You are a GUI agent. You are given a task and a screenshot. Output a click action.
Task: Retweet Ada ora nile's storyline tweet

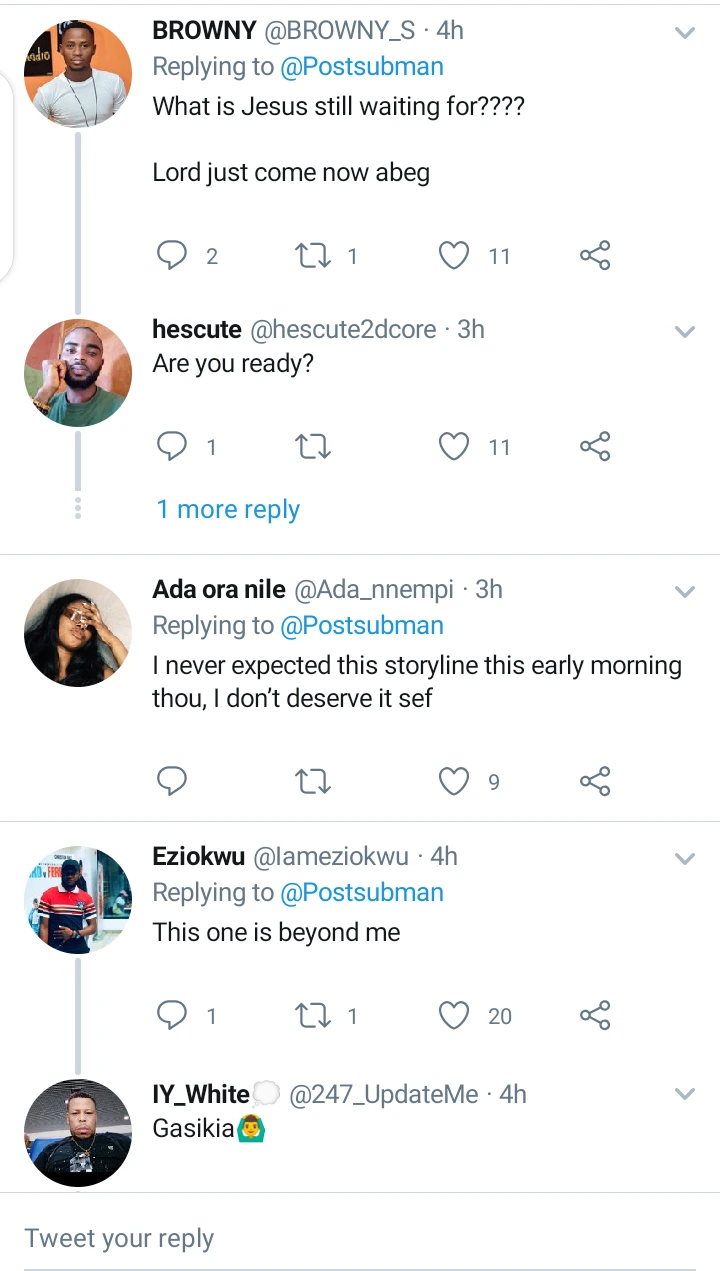point(314,781)
